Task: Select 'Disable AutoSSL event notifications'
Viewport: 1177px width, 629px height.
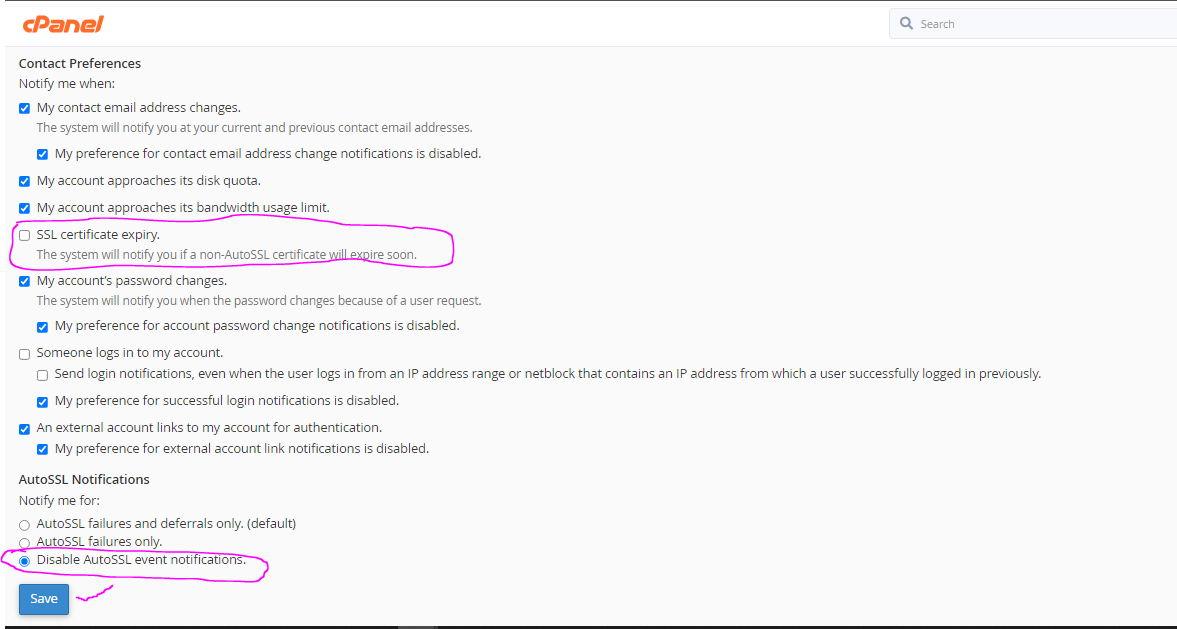Action: 24,560
